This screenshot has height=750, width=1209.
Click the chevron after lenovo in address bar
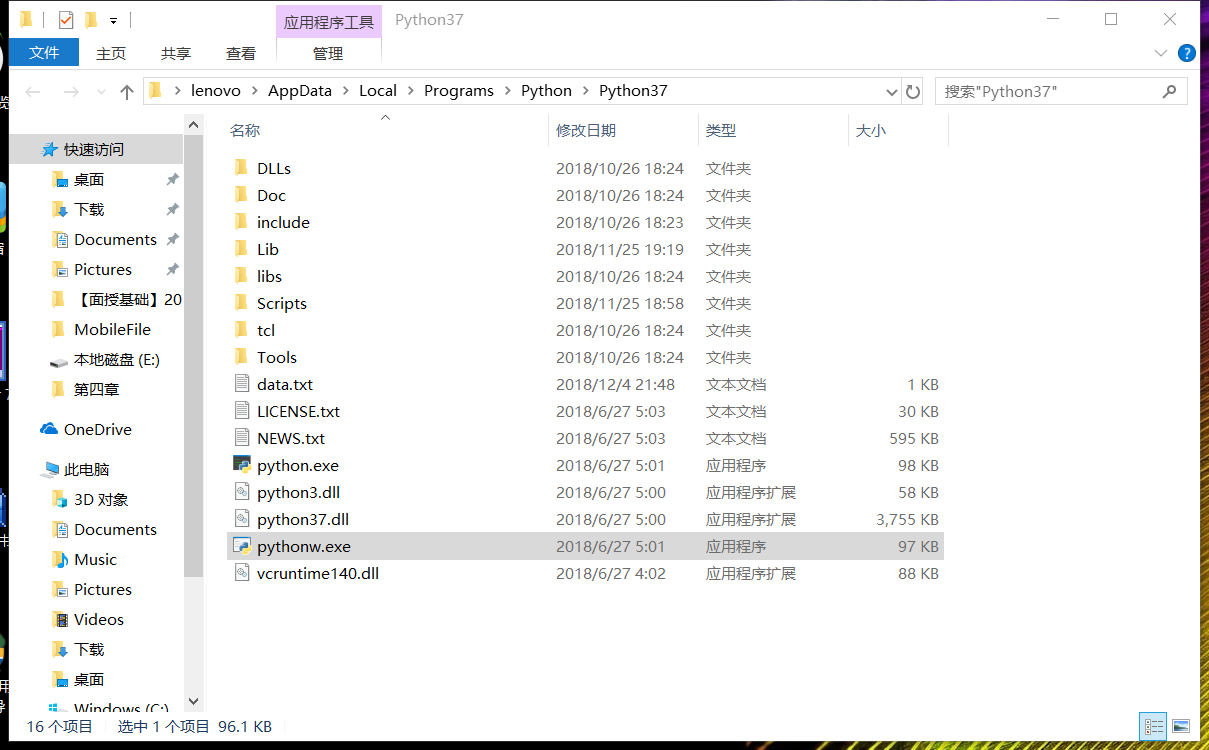254,91
